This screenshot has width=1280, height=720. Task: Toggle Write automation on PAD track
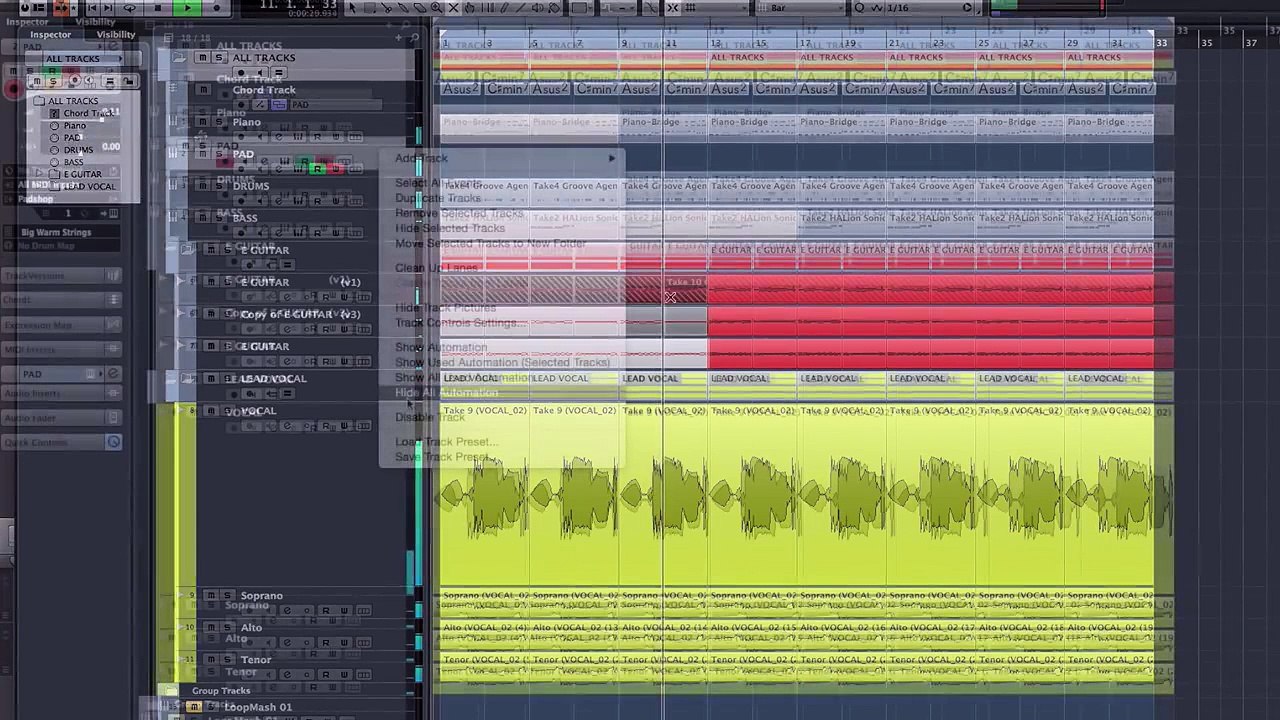(336, 168)
